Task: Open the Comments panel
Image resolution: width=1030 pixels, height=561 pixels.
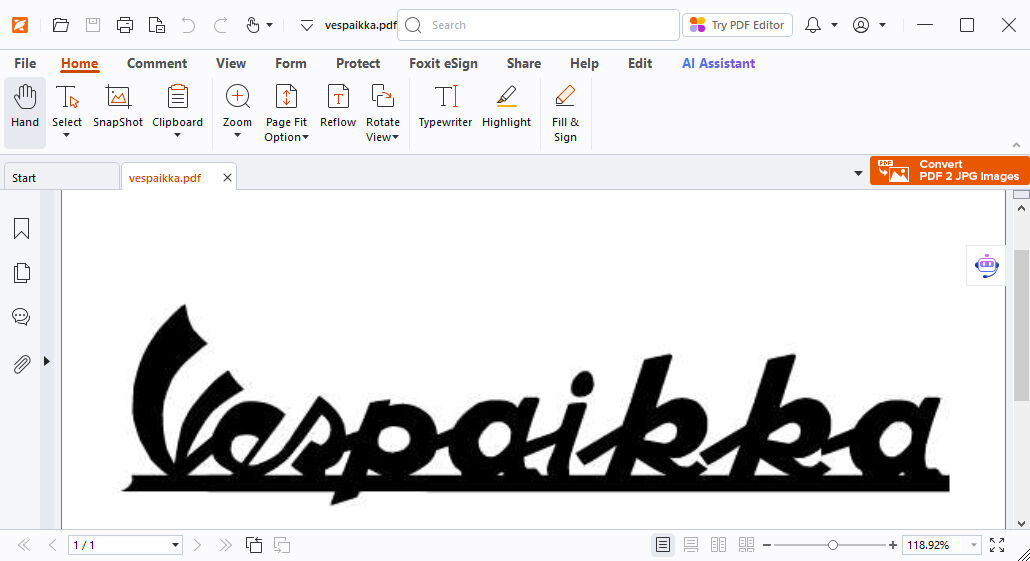Action: pos(21,317)
